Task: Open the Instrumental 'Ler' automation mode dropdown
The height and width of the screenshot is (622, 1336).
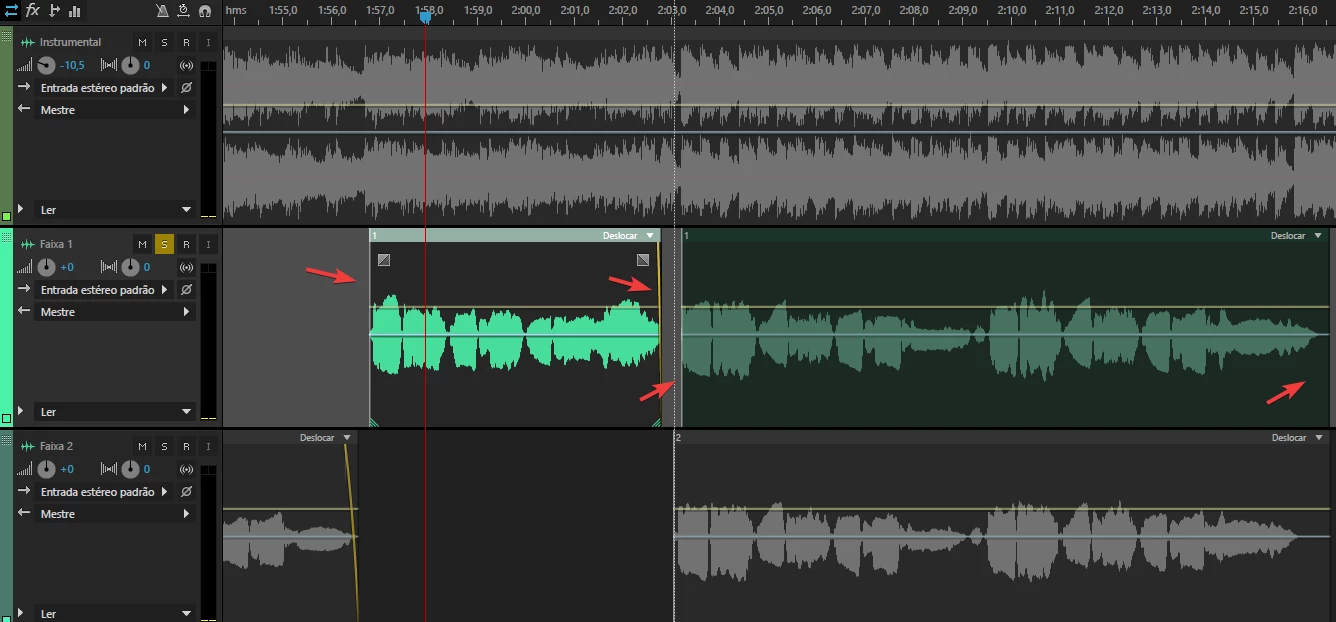Action: coord(116,210)
